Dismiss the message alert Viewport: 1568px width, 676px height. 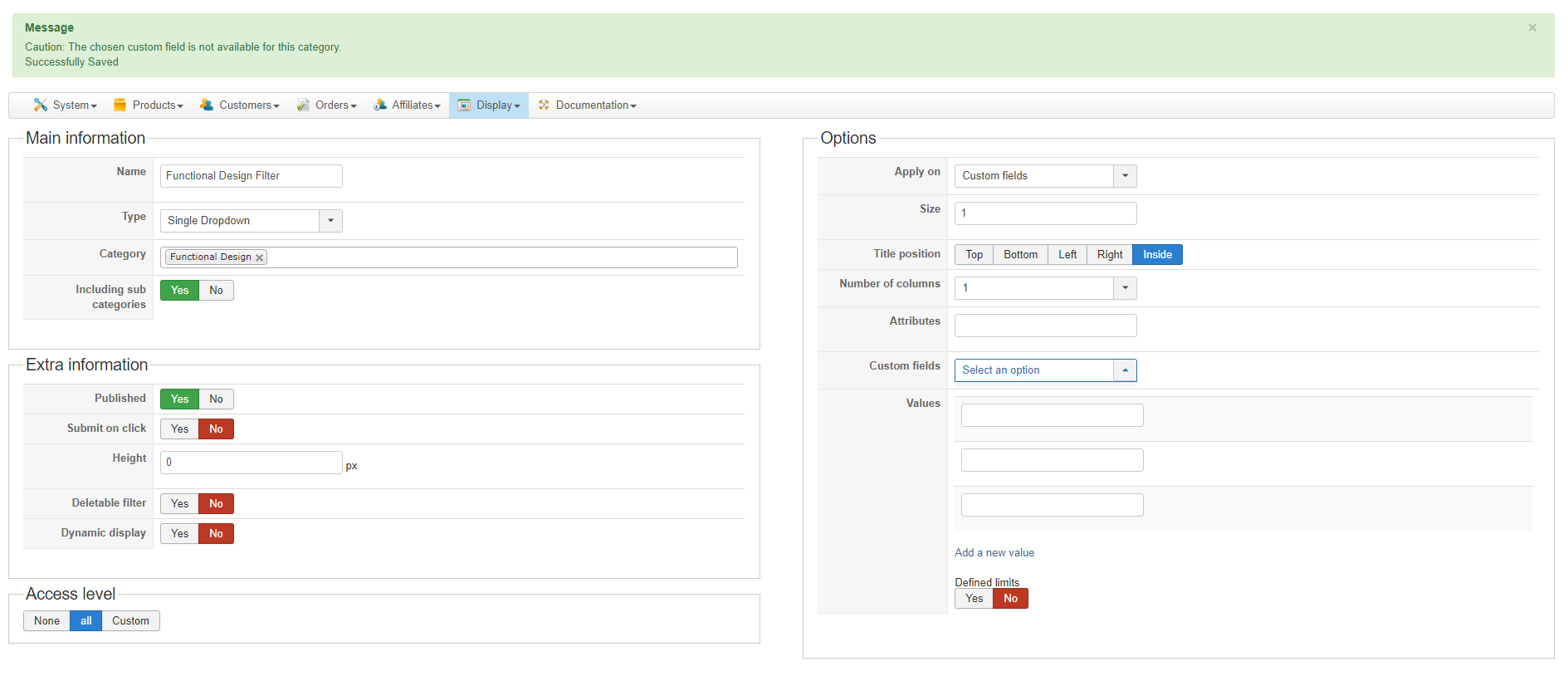(x=1532, y=27)
